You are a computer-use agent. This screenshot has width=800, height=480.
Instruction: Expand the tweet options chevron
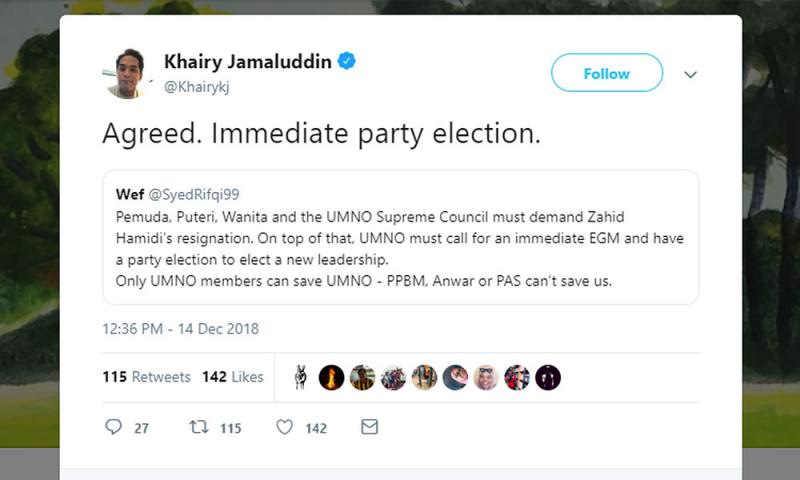[x=690, y=74]
